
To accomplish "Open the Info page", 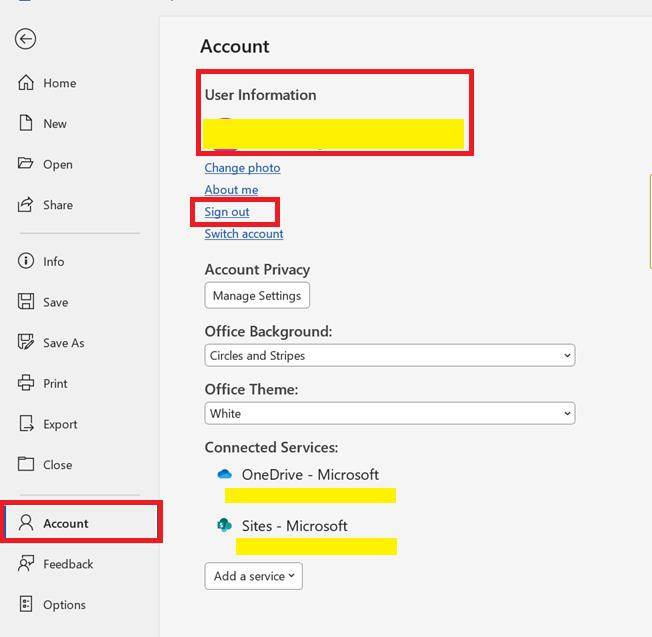I will 54,262.
